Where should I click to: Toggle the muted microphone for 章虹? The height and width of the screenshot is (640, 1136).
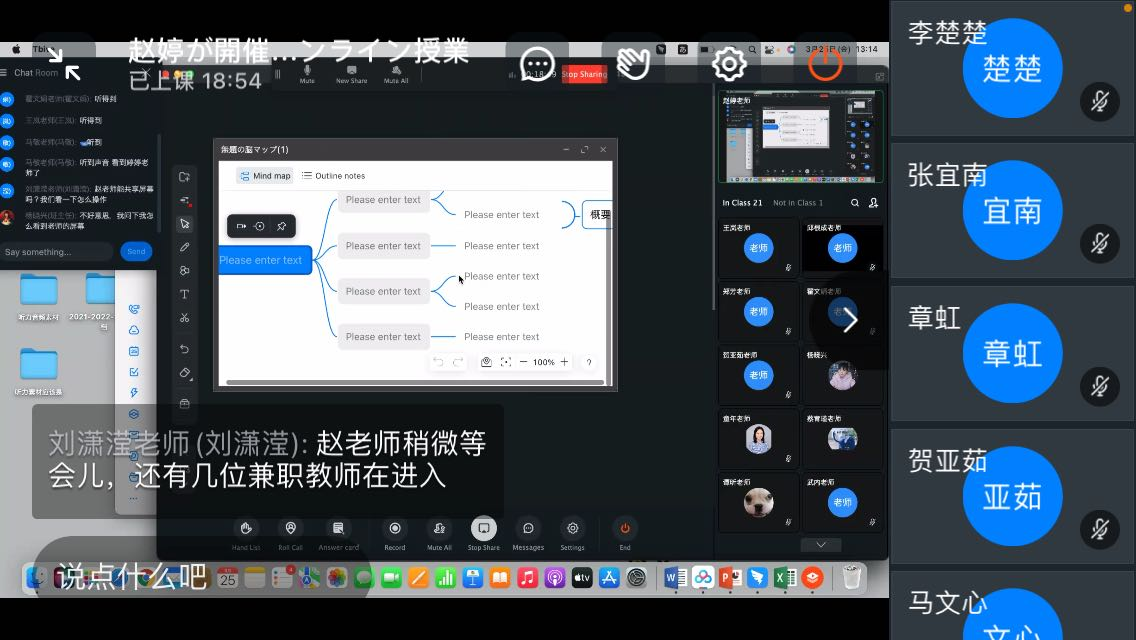pyautogui.click(x=1099, y=387)
